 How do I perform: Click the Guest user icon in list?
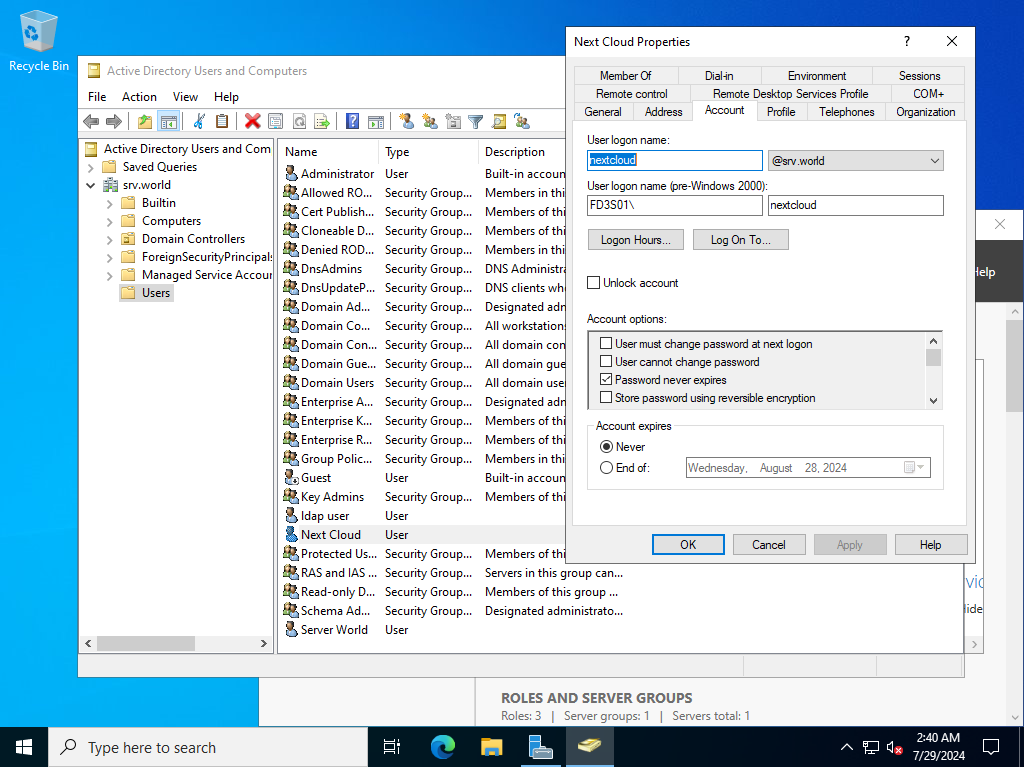(291, 478)
